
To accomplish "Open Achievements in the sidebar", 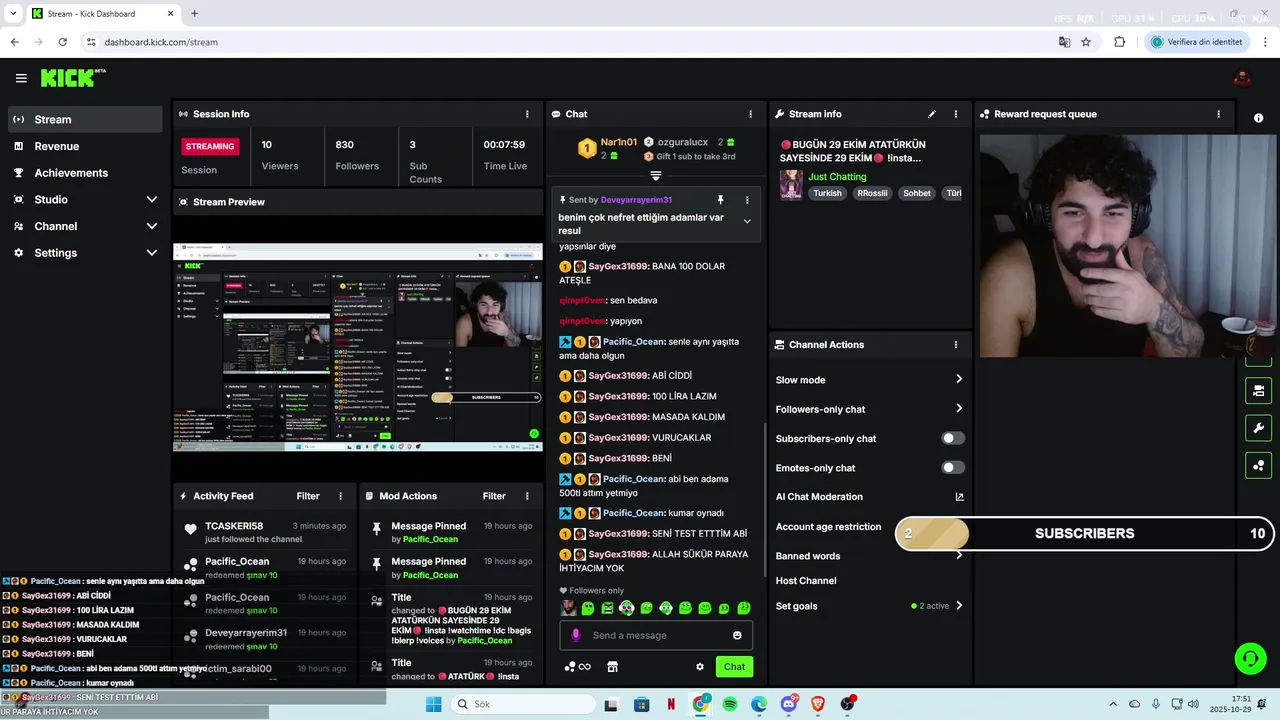I will 85,173.
